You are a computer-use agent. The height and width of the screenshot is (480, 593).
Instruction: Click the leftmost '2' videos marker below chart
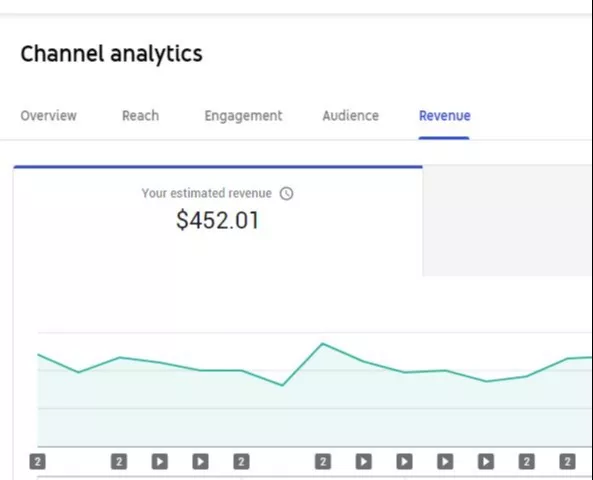[37, 461]
